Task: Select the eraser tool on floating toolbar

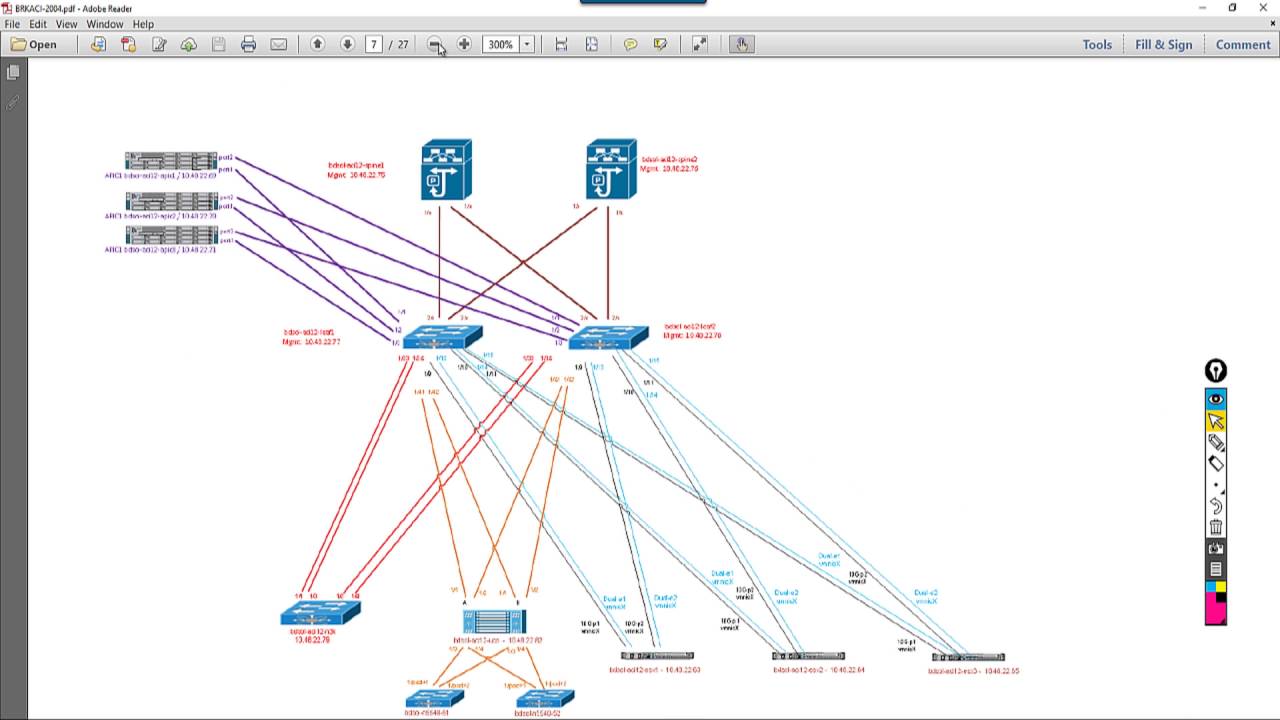Action: (1215, 463)
